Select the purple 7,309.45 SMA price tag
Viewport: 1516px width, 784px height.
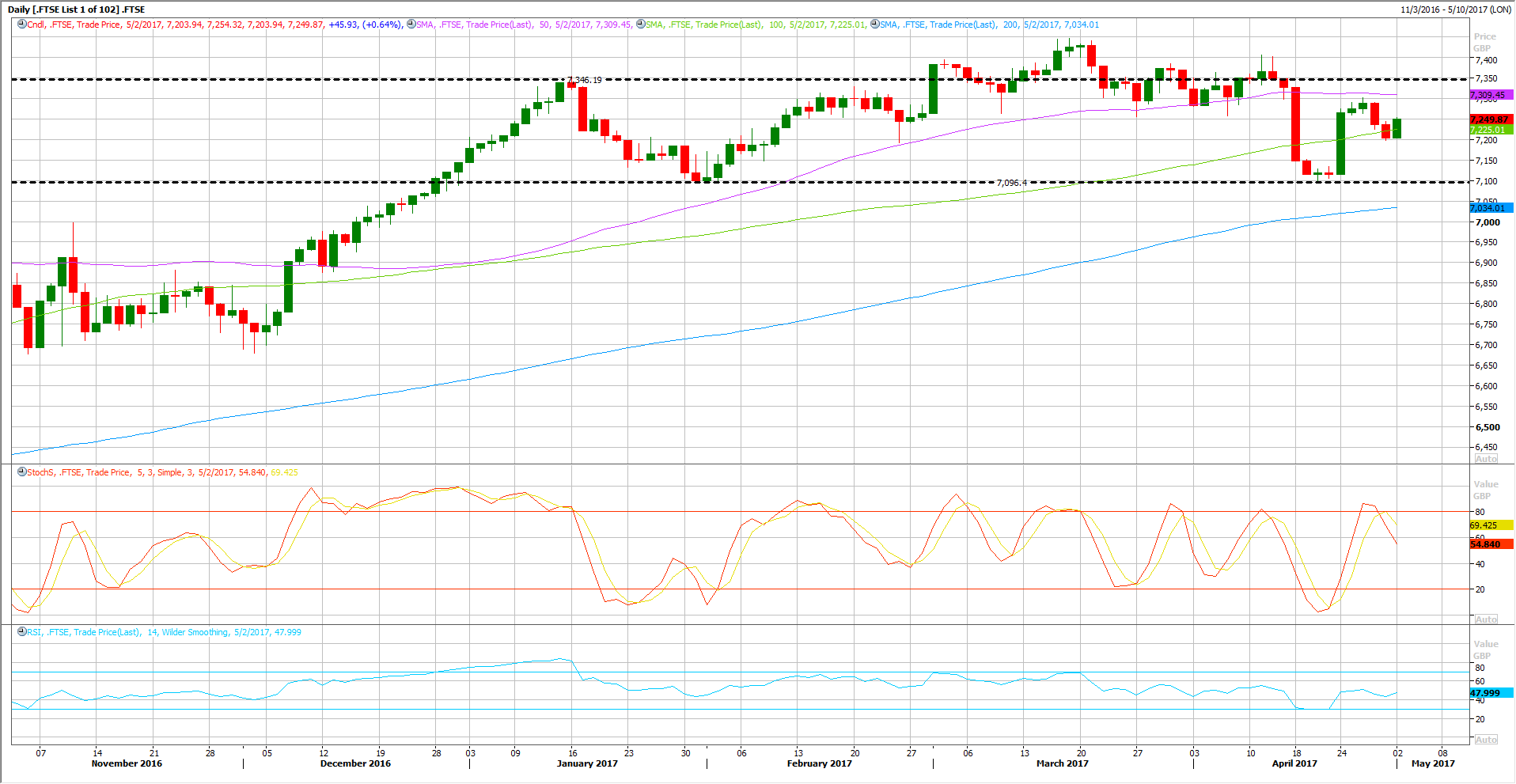[x=1490, y=95]
